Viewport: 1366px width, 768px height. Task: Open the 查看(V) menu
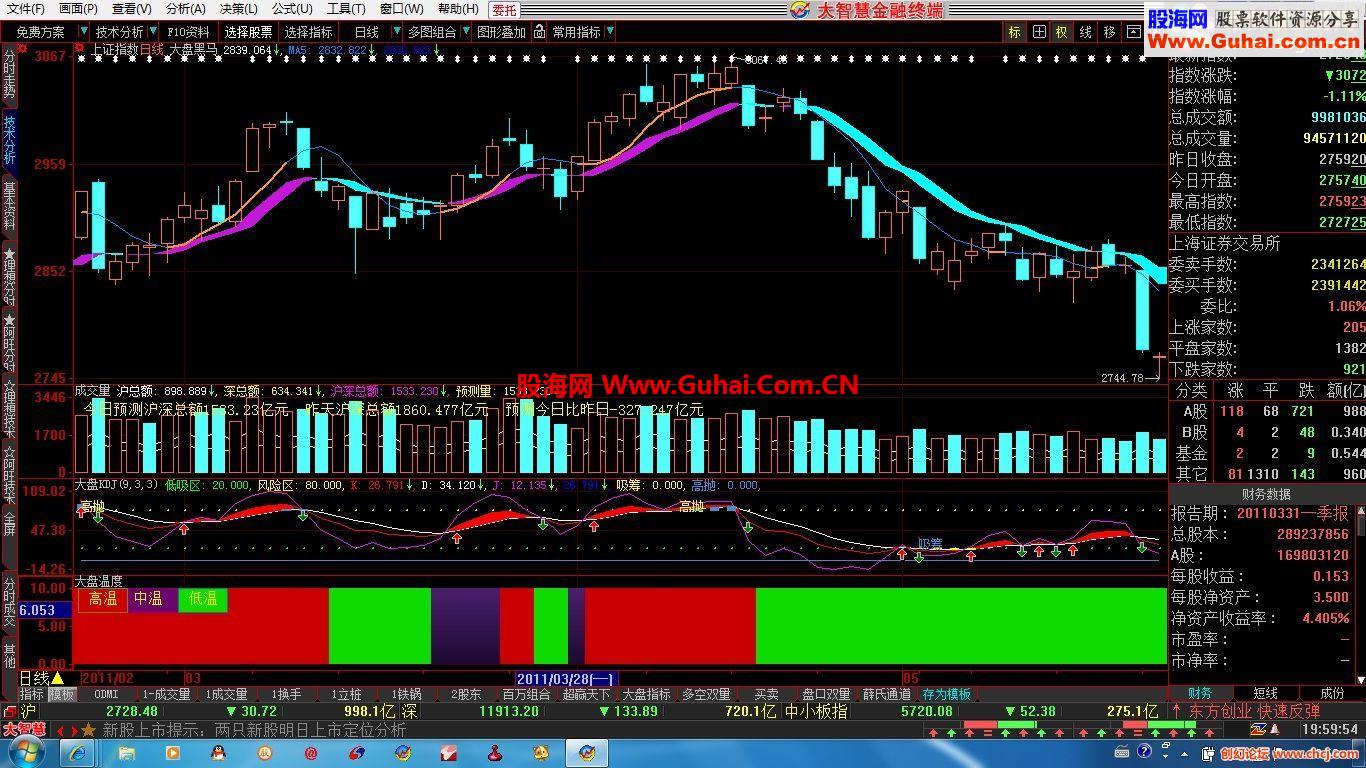pos(132,9)
